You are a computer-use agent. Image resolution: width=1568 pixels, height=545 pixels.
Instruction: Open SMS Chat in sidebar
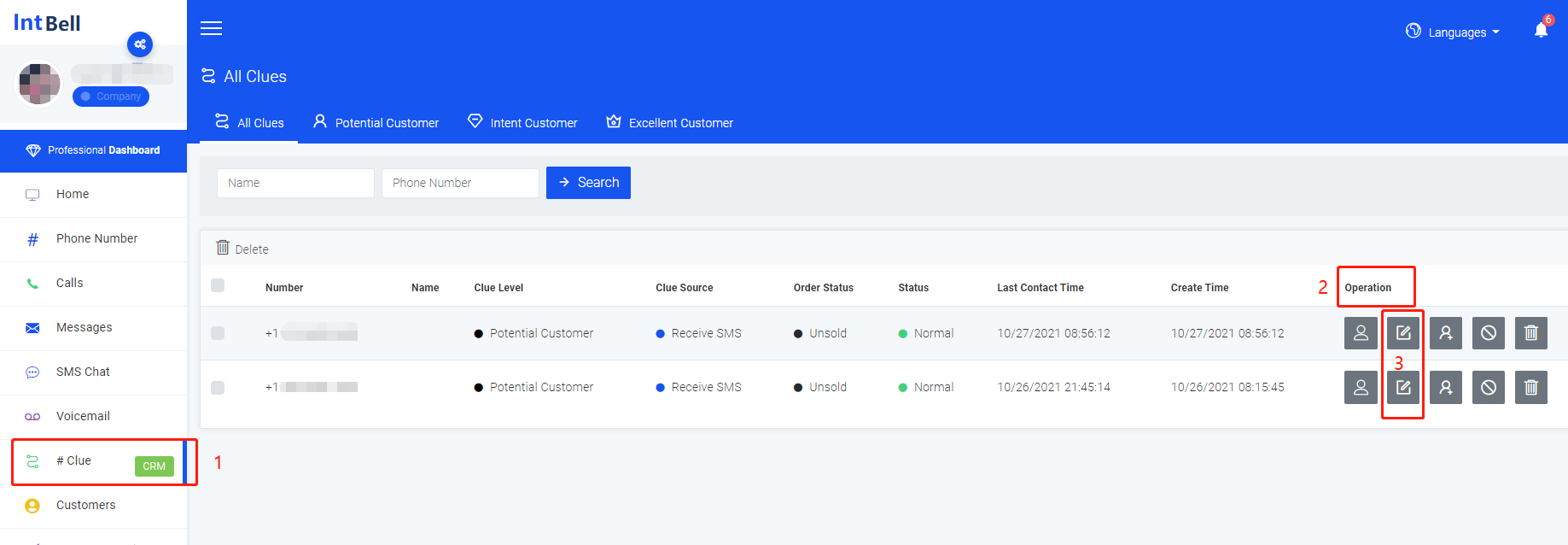click(94, 372)
